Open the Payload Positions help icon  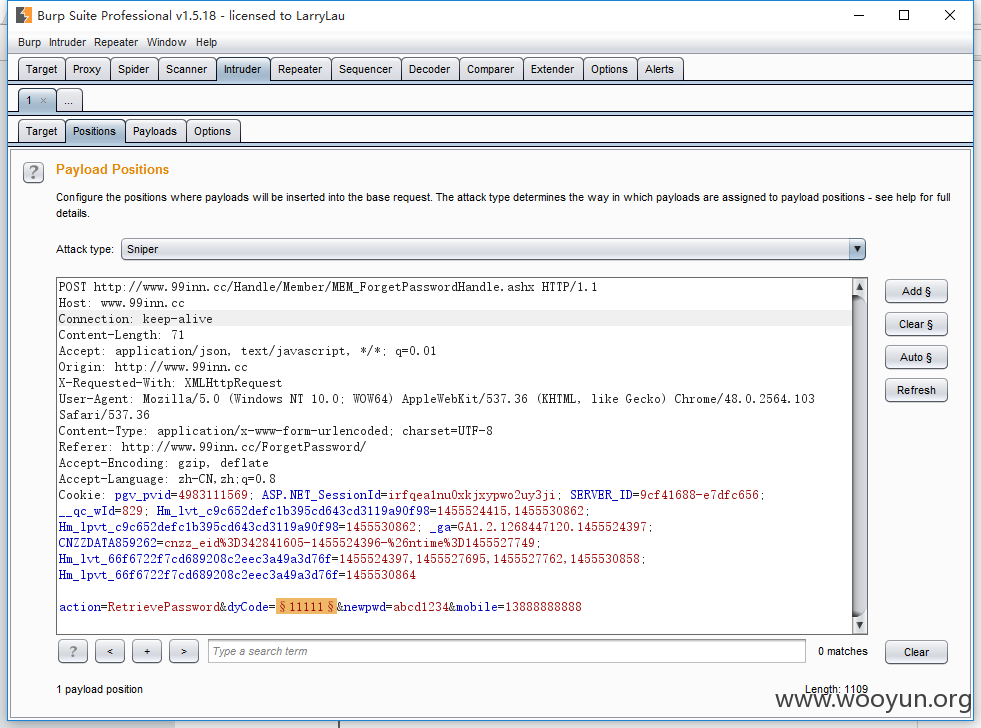tap(33, 172)
